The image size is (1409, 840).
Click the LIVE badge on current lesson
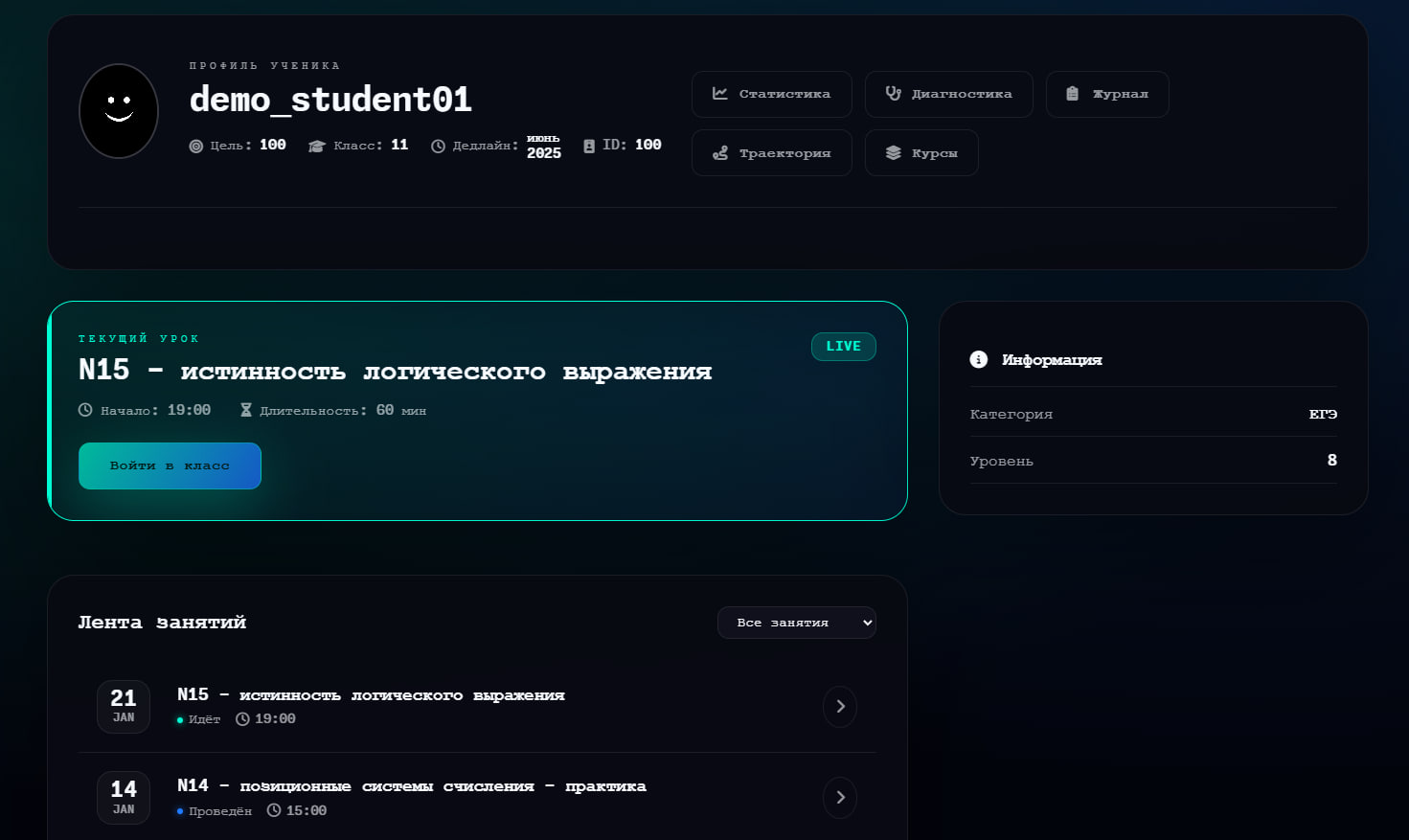coord(843,347)
